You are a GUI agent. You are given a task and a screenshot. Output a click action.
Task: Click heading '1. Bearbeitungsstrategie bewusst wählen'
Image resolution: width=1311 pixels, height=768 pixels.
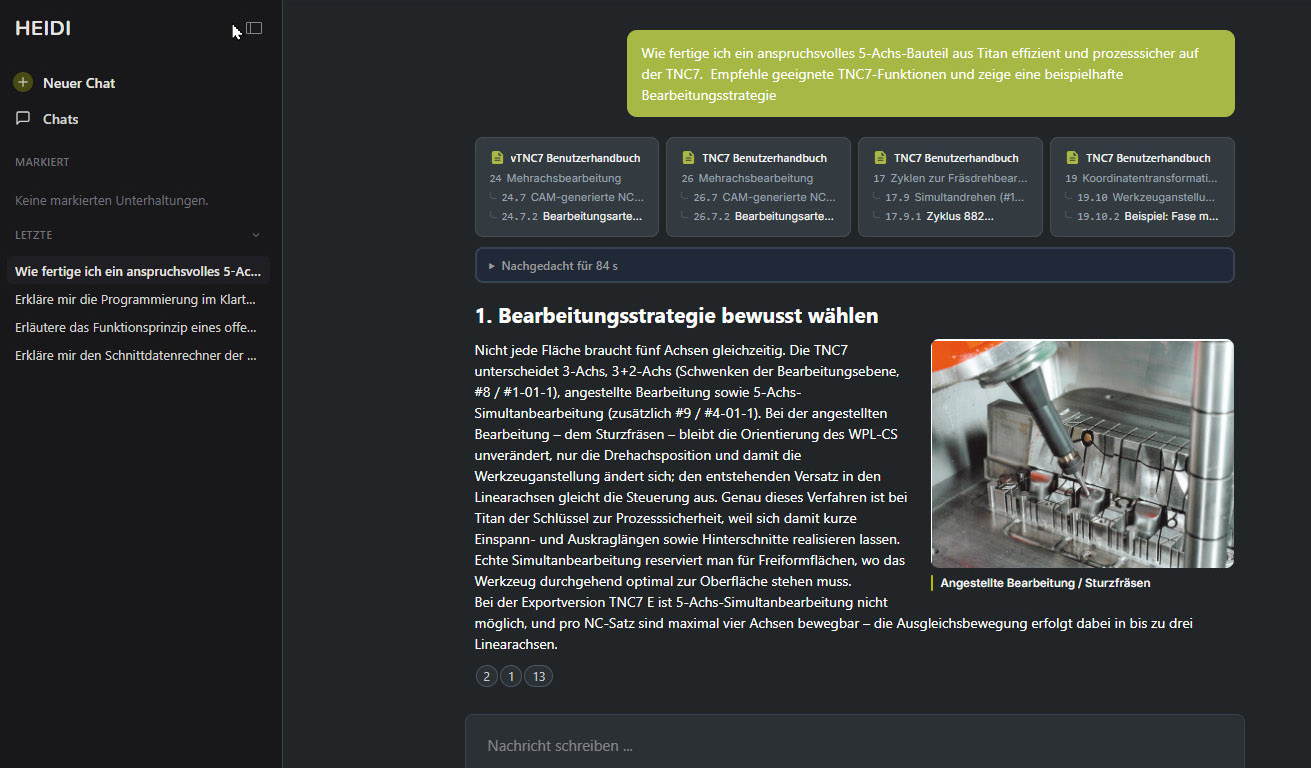point(677,316)
